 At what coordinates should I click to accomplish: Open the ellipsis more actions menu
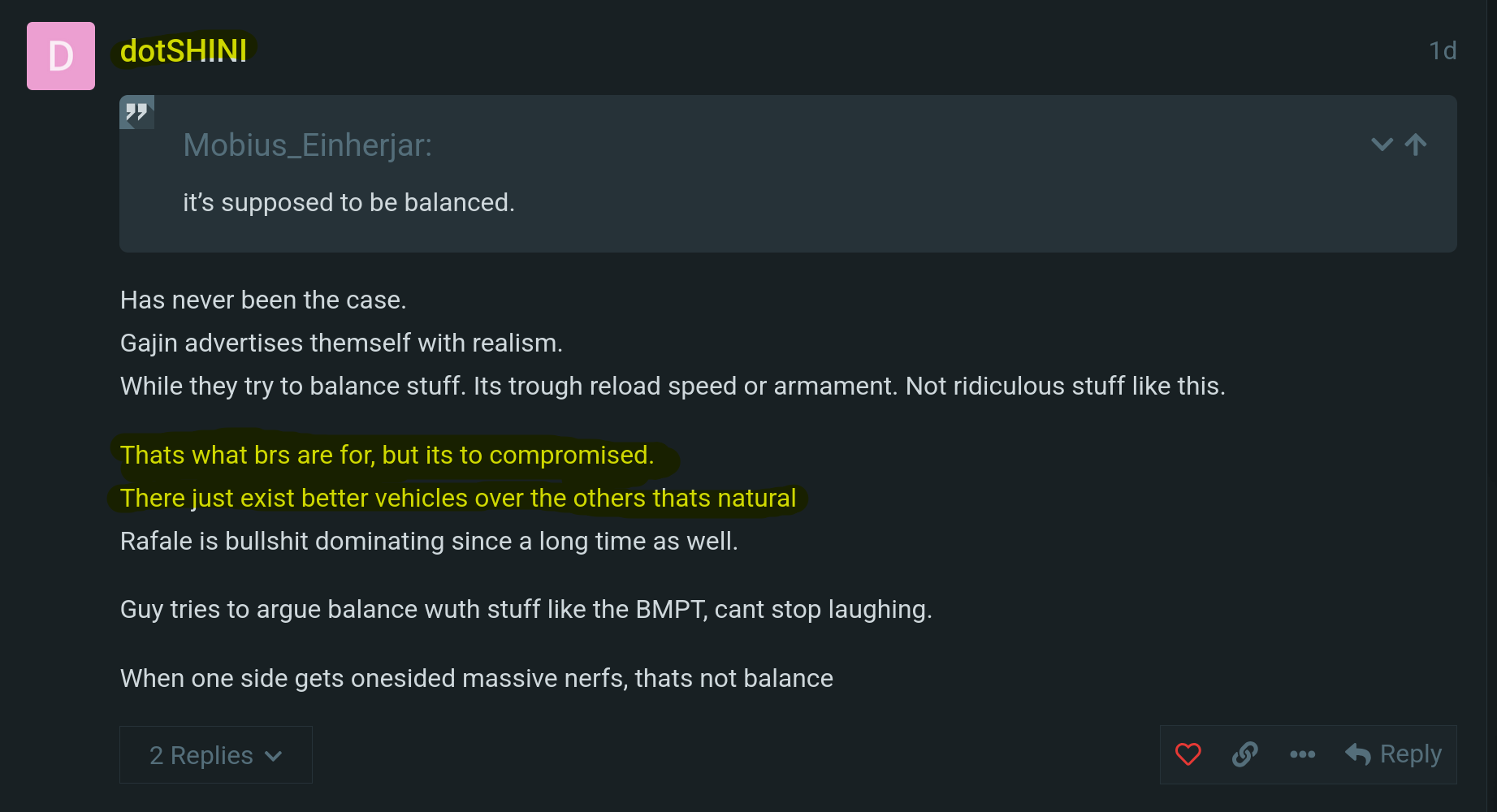(x=1302, y=754)
